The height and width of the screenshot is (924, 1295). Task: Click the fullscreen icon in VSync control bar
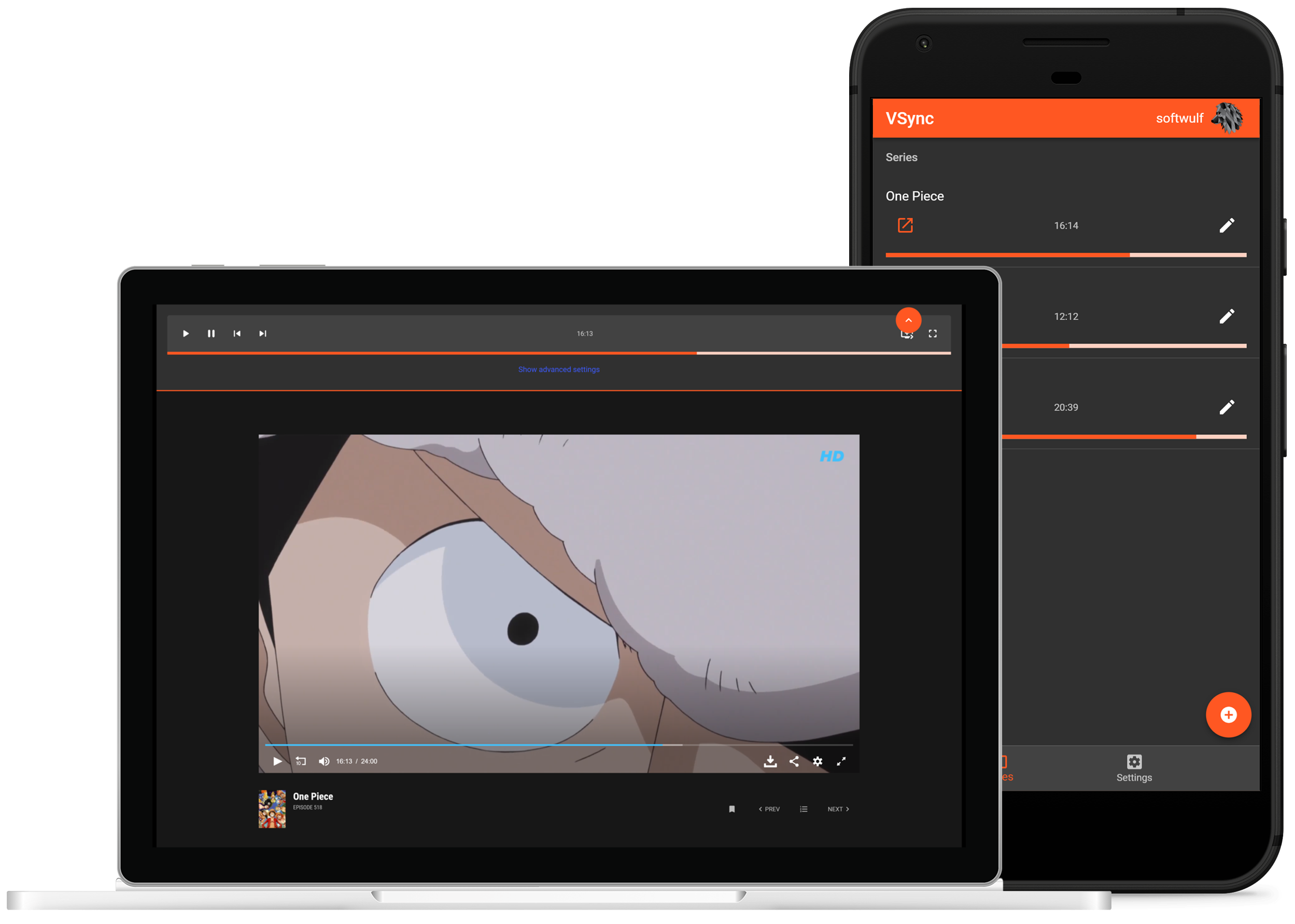(x=933, y=333)
